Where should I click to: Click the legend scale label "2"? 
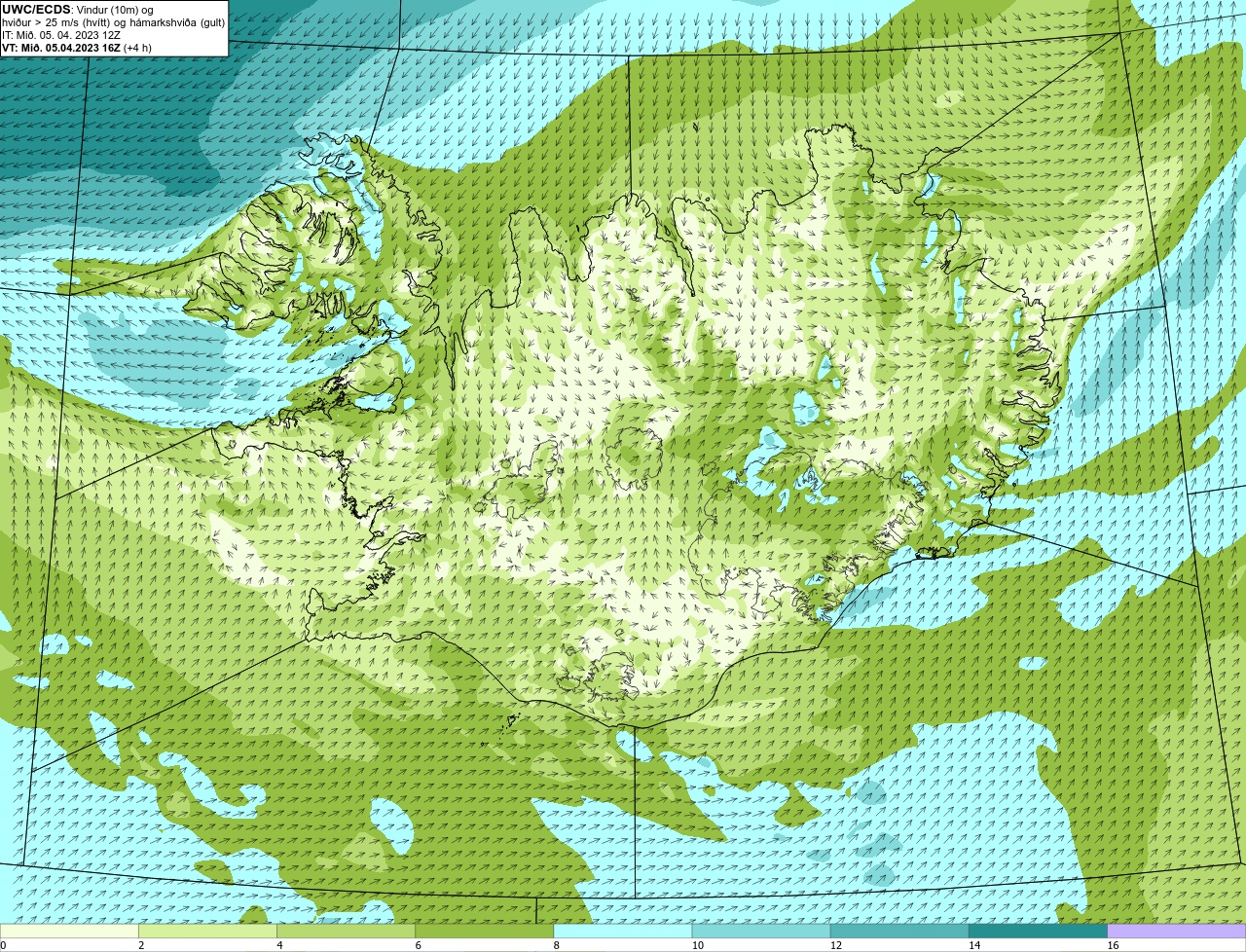coord(141,946)
